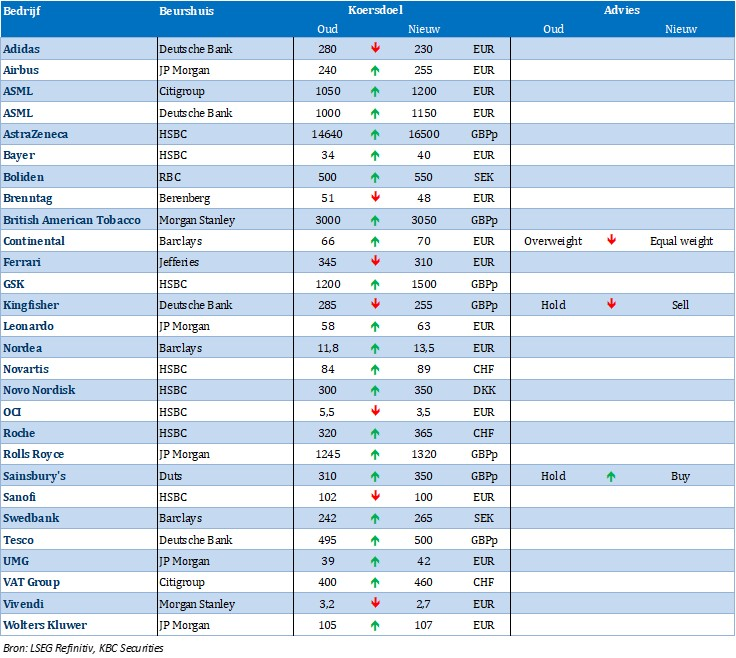736x658 pixels.
Task: Click the red down arrow for OCI
Action: pos(375,412)
